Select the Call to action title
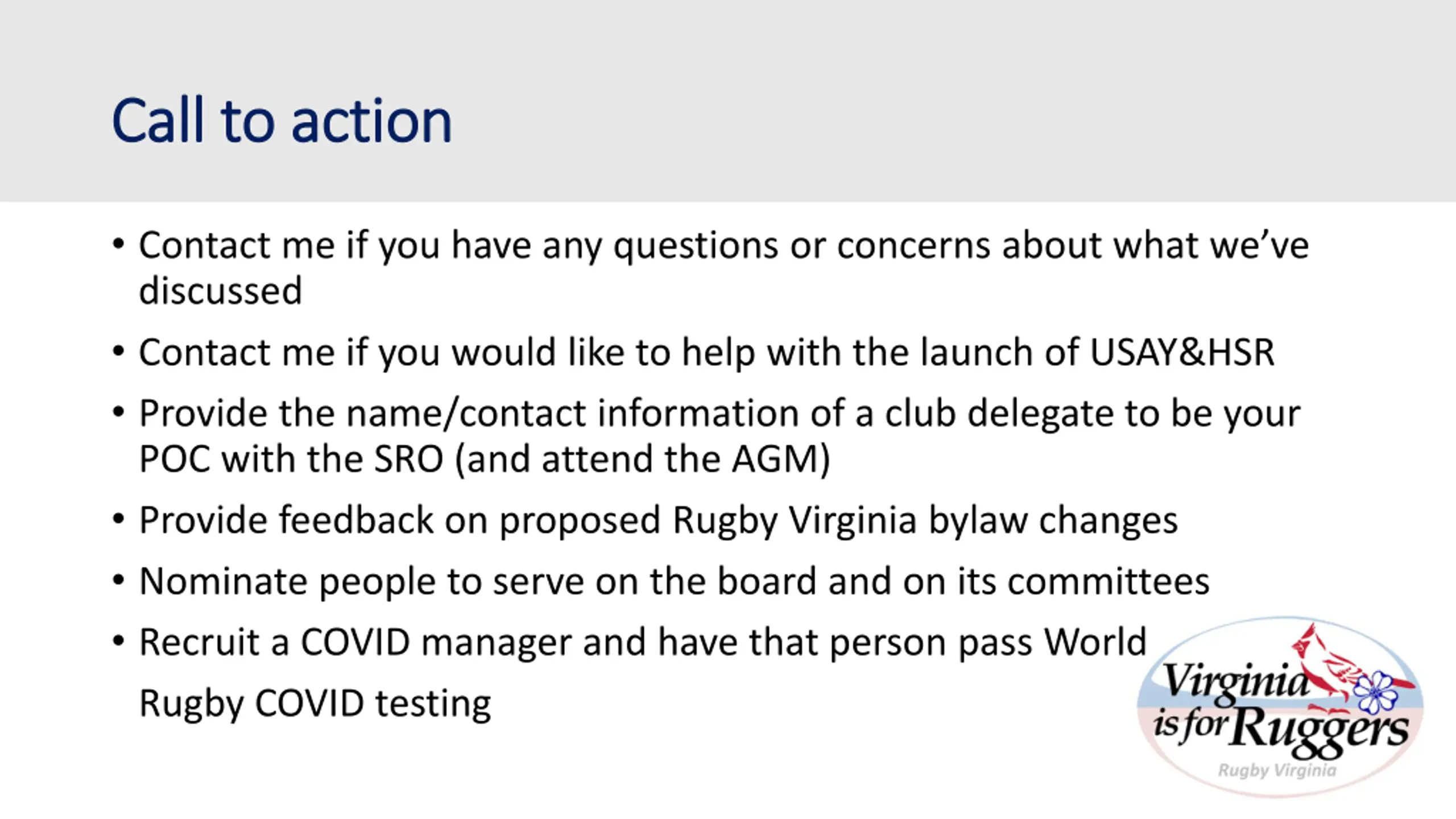Screen dimensions: 1456x819 pyautogui.click(x=282, y=121)
